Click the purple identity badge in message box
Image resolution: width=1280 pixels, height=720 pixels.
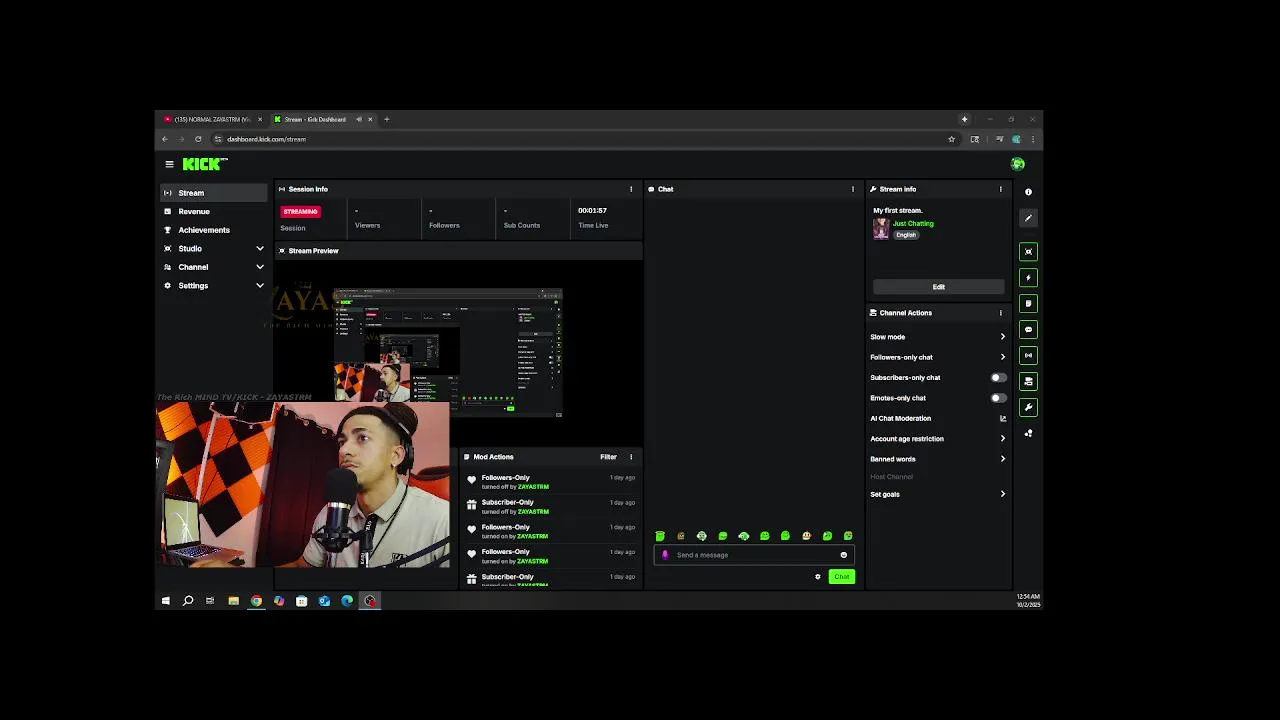pos(665,555)
